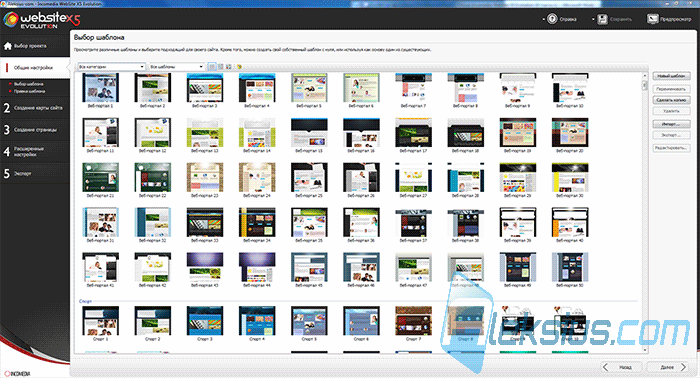Click the back arrow chevron icon
The height and width of the screenshot is (378, 700).
[x=605, y=367]
